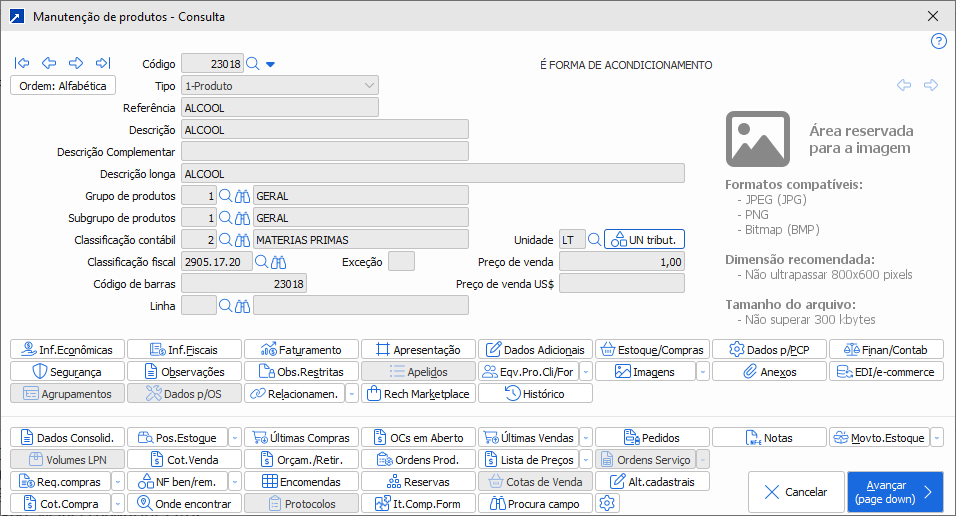Open the help question mark icon
Screen dimensions: 956x516
click(938, 41)
